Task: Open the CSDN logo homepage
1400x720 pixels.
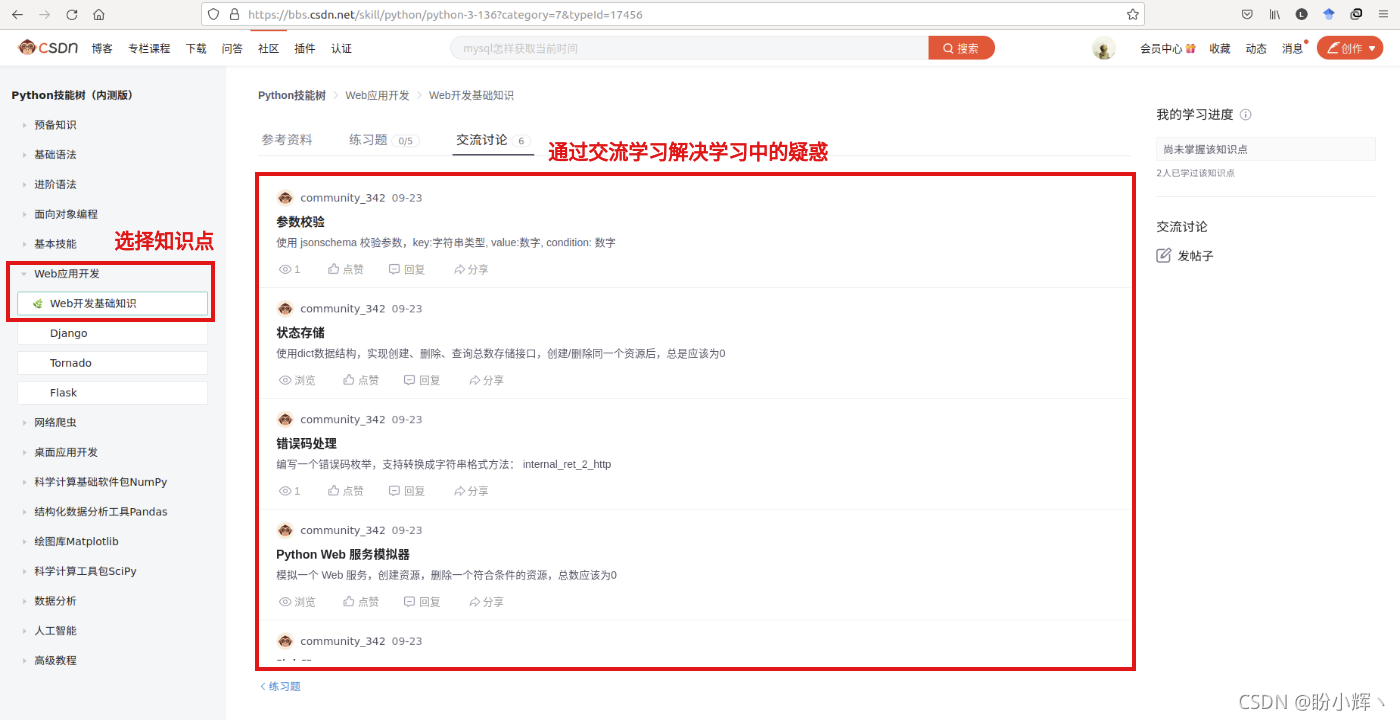Action: [x=49, y=48]
